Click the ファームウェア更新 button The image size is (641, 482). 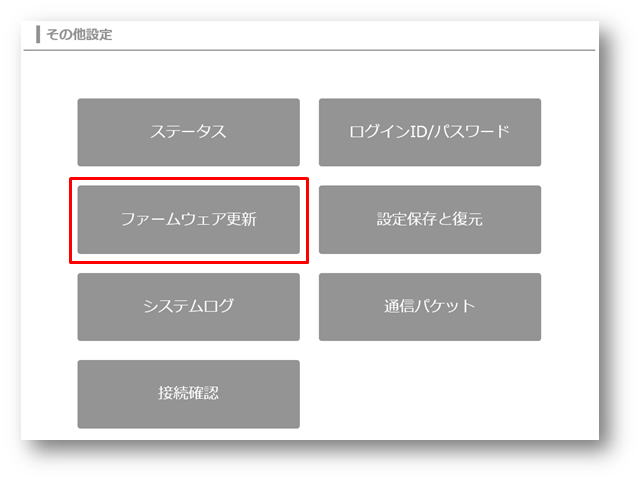pos(188,220)
